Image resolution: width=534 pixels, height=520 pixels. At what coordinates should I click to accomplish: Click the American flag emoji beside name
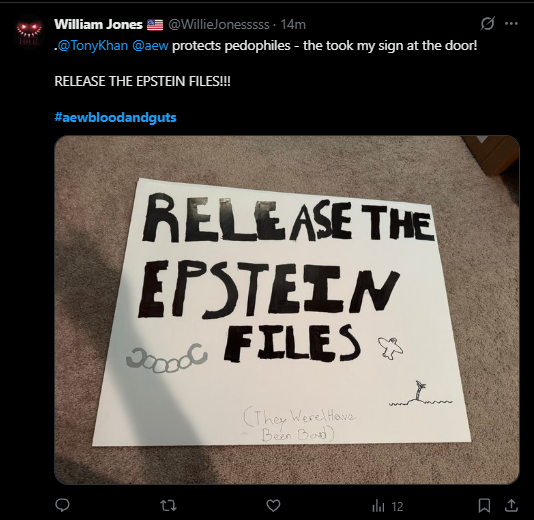[155, 25]
